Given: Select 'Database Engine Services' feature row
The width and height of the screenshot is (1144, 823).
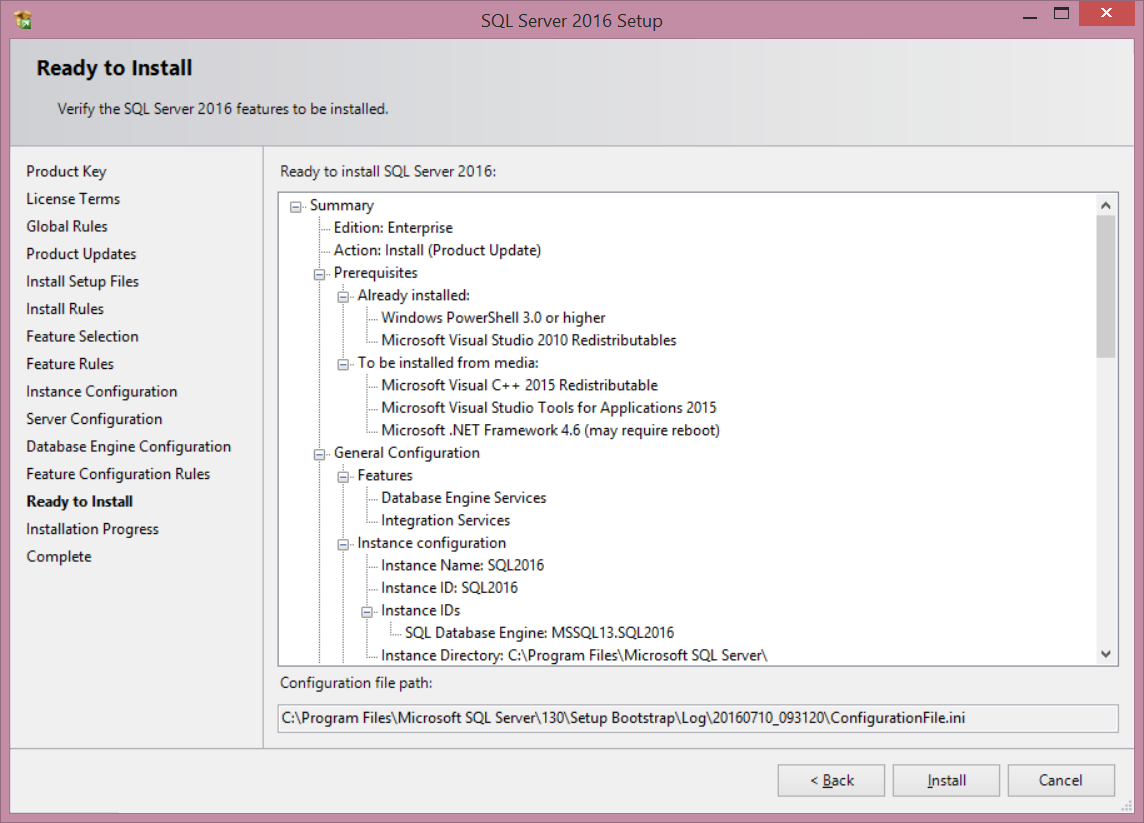Looking at the screenshot, I should (x=464, y=498).
